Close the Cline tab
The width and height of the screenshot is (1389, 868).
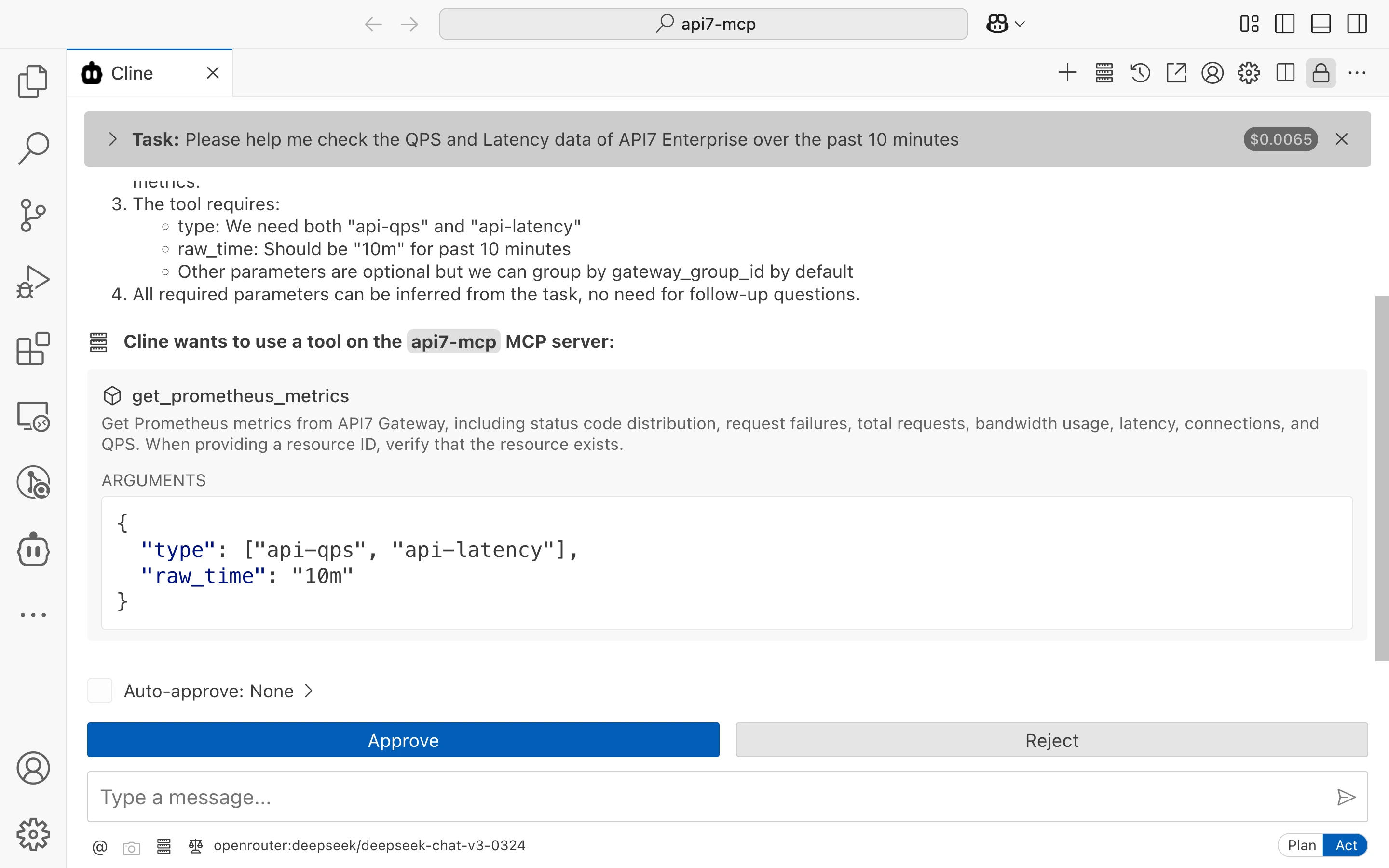pos(213,73)
